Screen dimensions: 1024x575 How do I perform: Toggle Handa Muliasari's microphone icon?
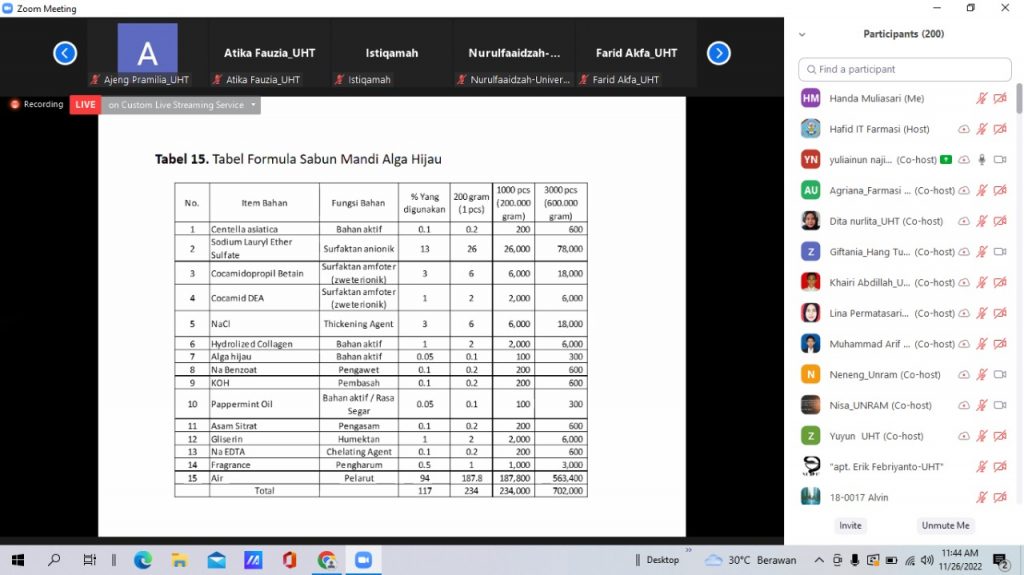pos(982,98)
